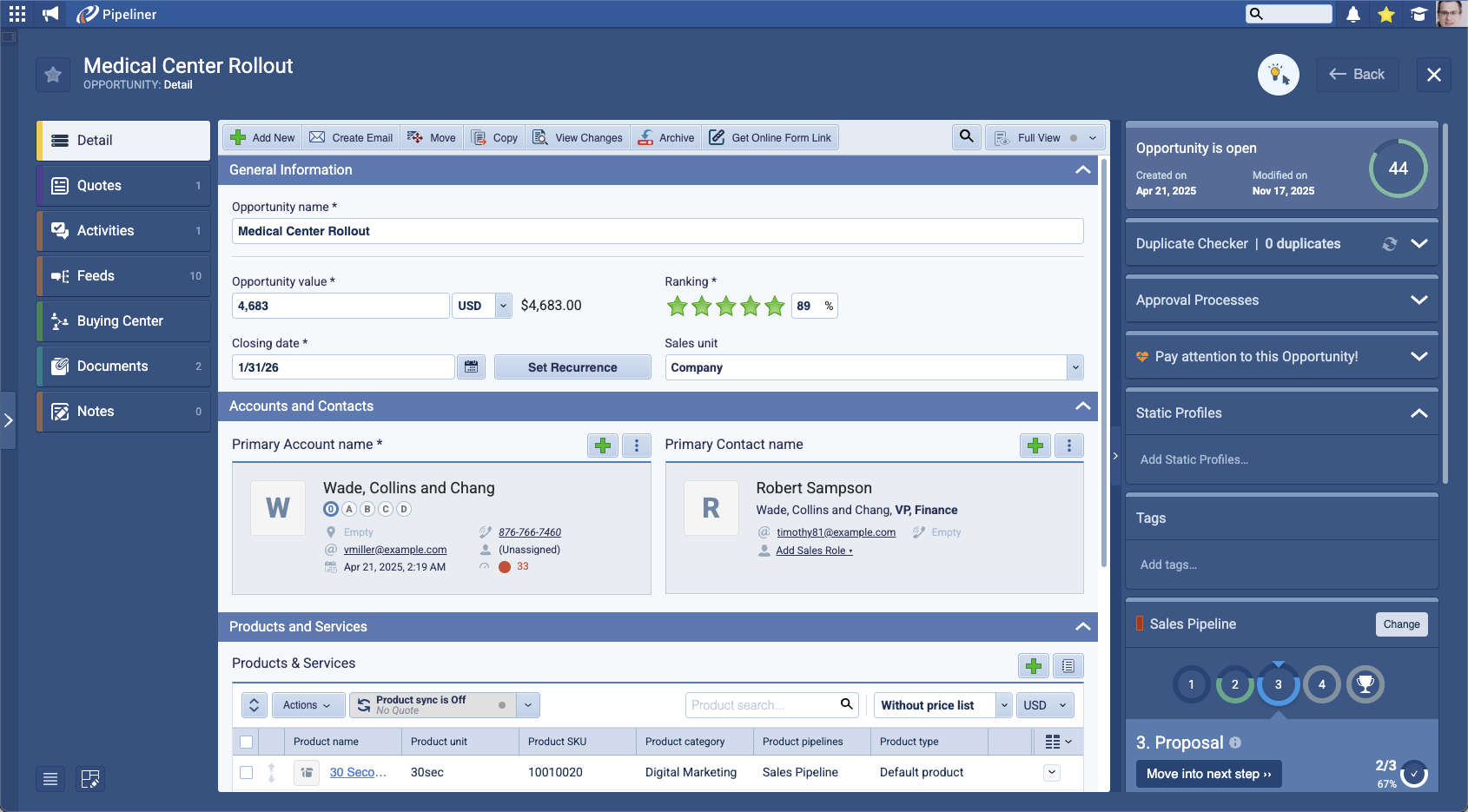
Task: Click the star favorite icon beside opportunity title
Action: (53, 75)
